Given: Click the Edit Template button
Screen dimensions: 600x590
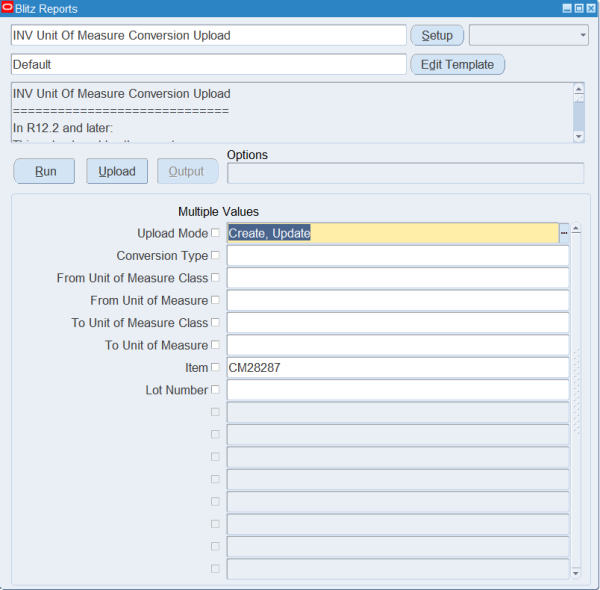Looking at the screenshot, I should 457,64.
